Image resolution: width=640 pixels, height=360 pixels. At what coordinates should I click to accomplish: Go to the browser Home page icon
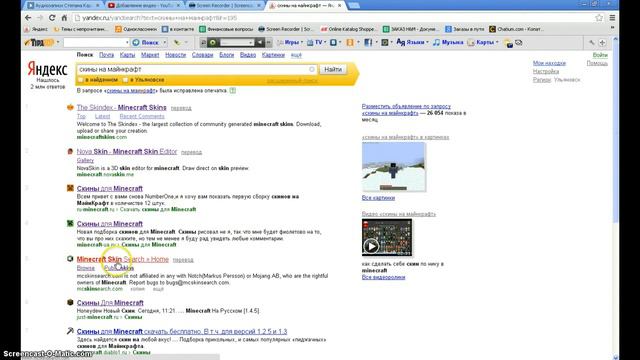coord(64,18)
